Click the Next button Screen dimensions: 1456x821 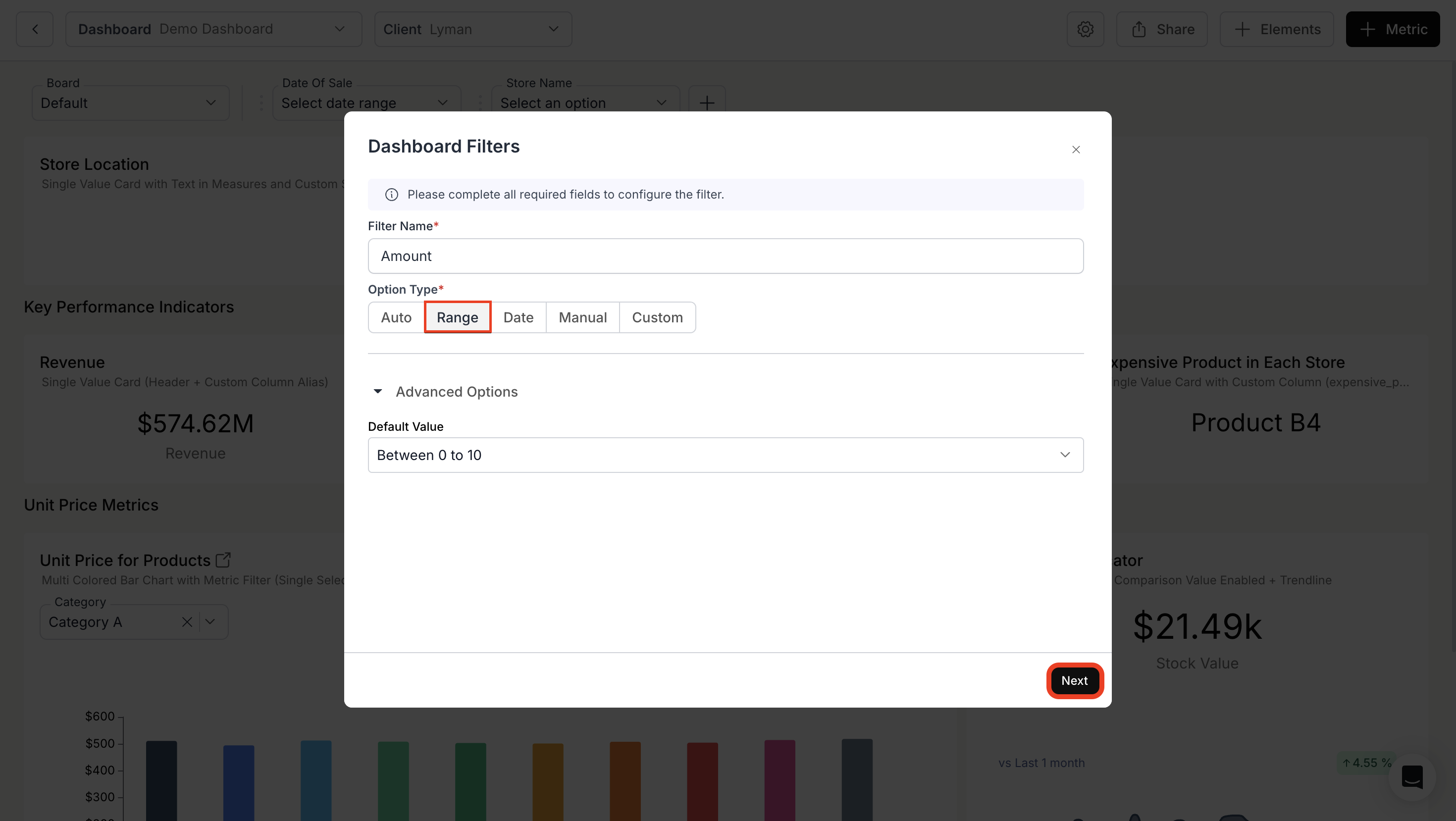(x=1074, y=681)
